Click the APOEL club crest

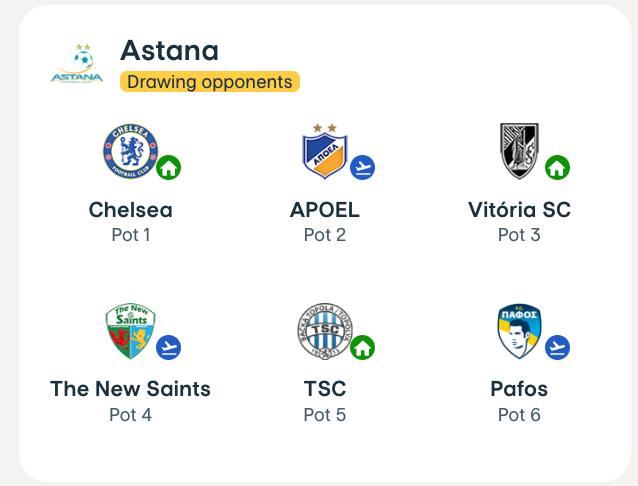324,151
